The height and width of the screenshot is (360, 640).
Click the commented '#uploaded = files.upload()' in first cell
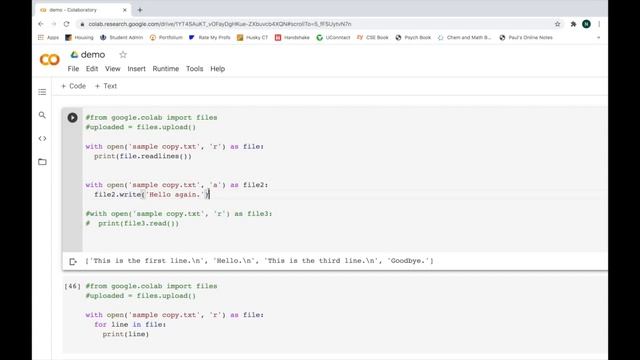[x=141, y=127]
